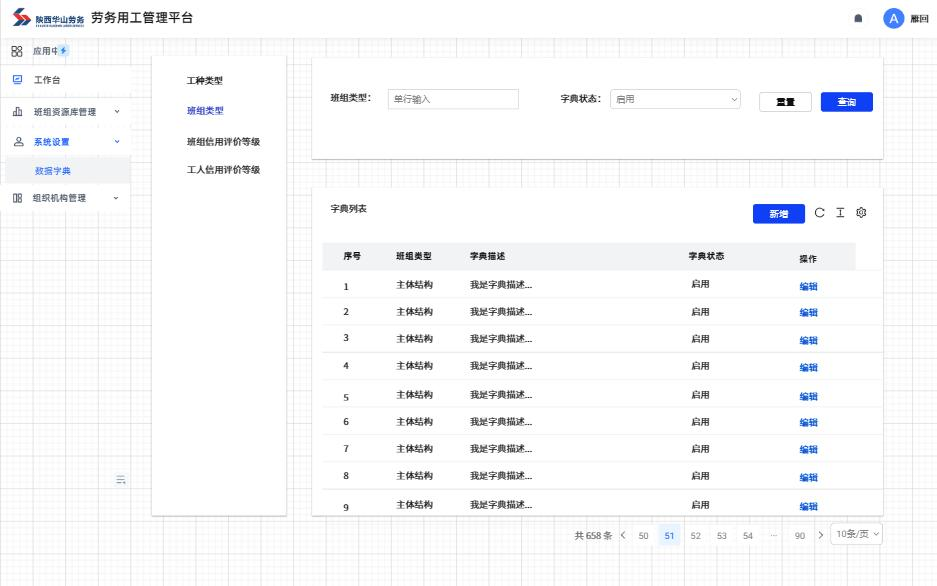Open the 工作台 menu item
This screenshot has width=937, height=586.
coord(47,80)
